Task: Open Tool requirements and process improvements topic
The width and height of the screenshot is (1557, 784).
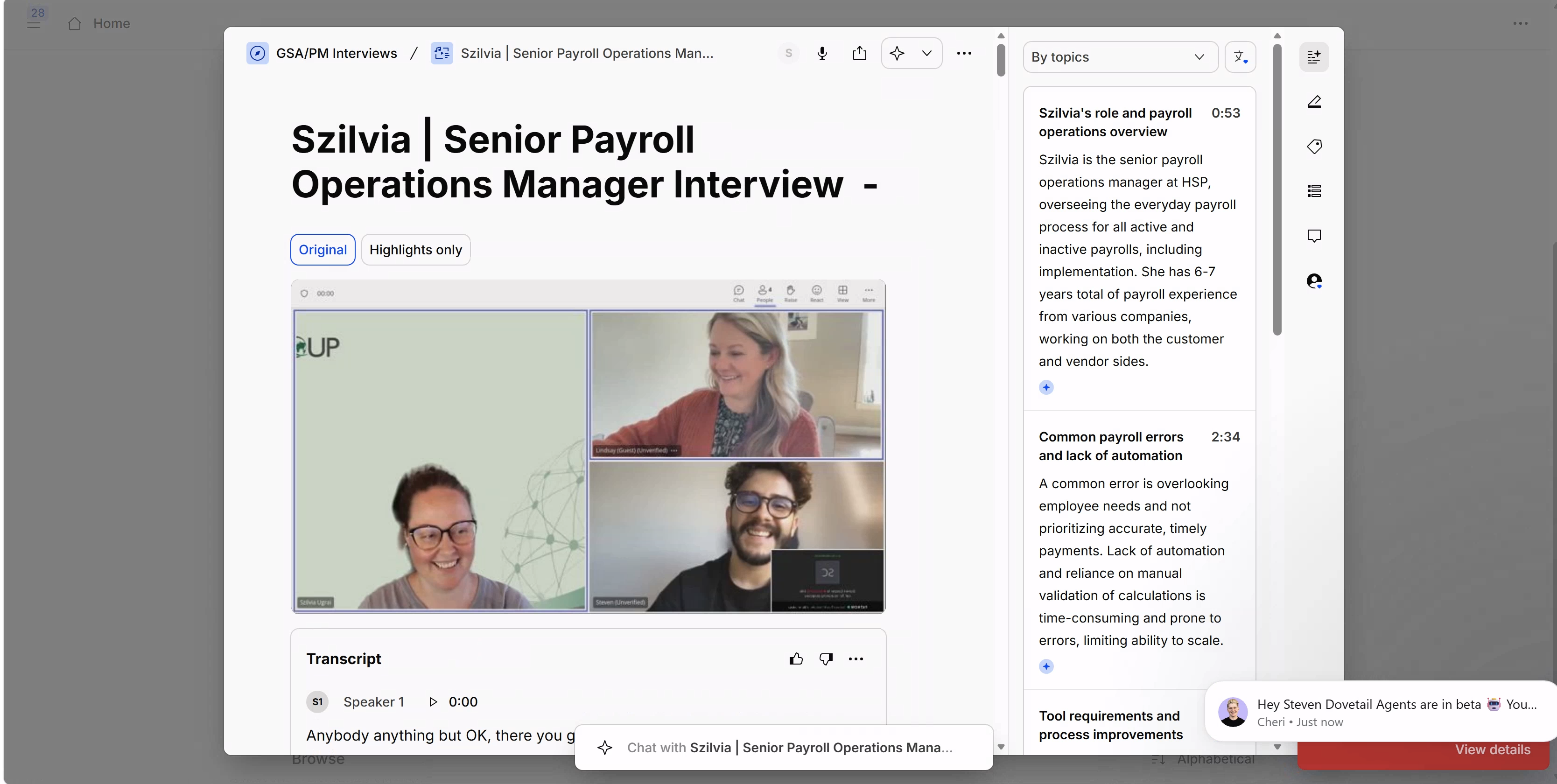Action: pyautogui.click(x=1111, y=725)
